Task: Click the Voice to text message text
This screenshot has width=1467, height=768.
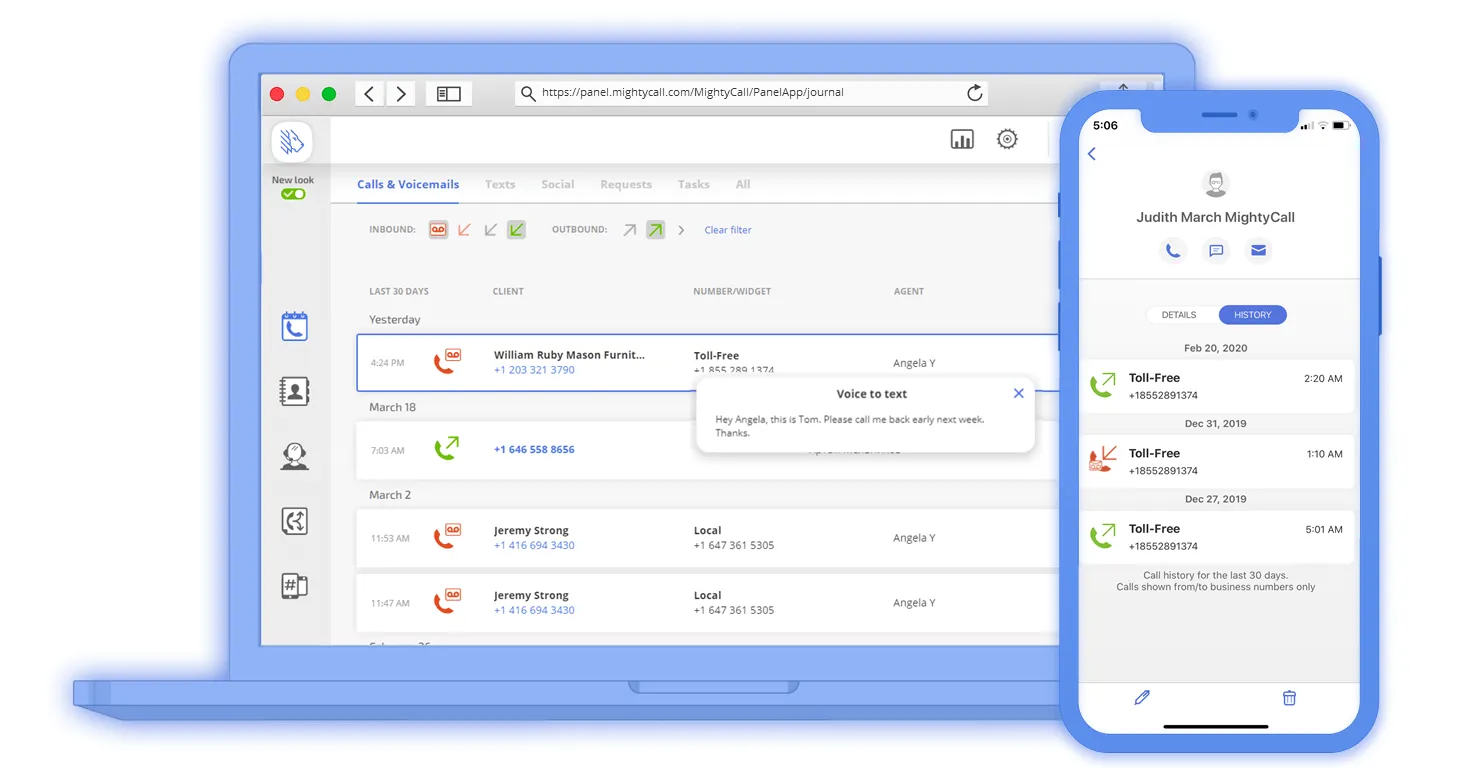Action: tap(850, 426)
